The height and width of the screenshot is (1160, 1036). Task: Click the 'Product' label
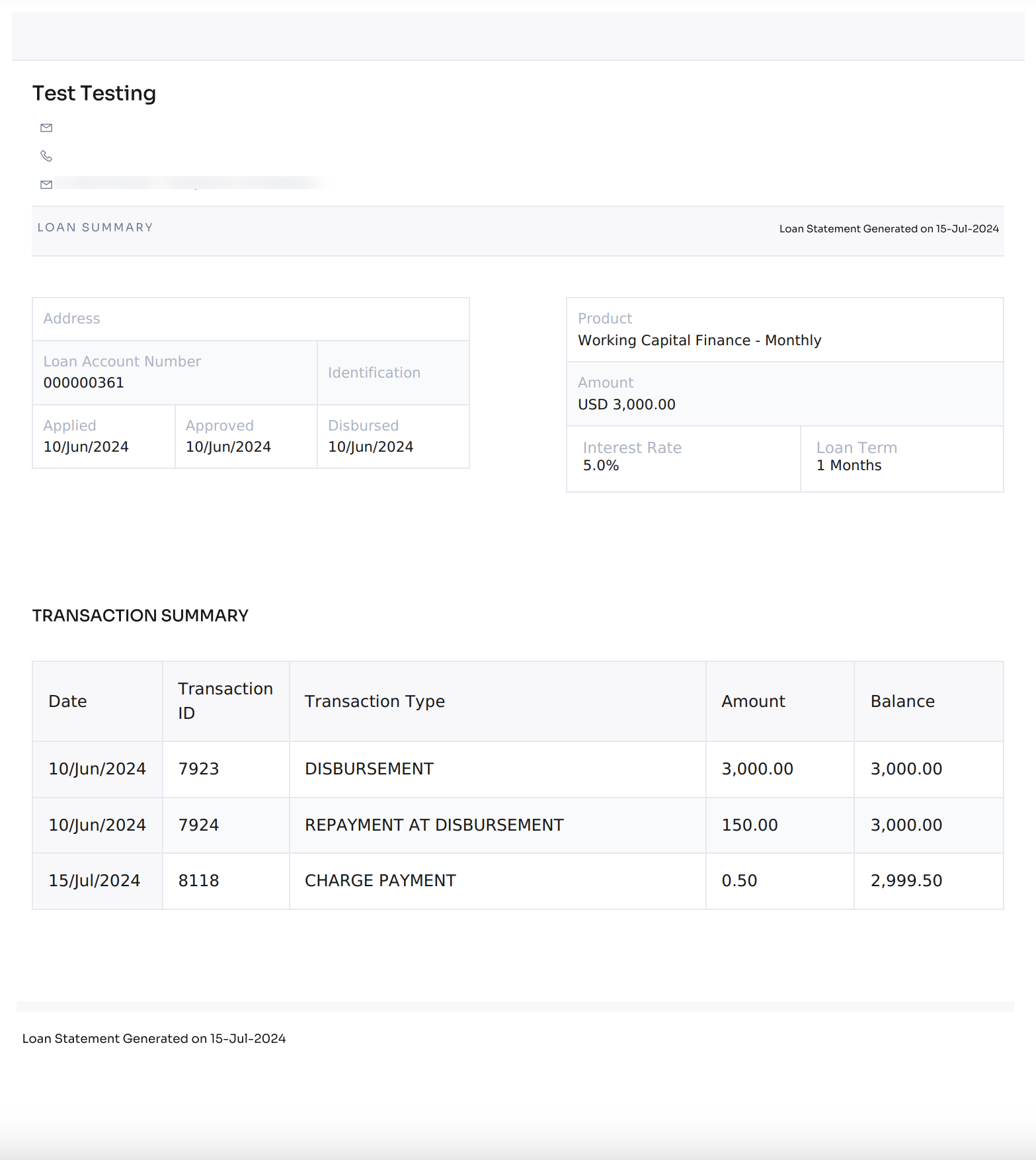tap(605, 319)
